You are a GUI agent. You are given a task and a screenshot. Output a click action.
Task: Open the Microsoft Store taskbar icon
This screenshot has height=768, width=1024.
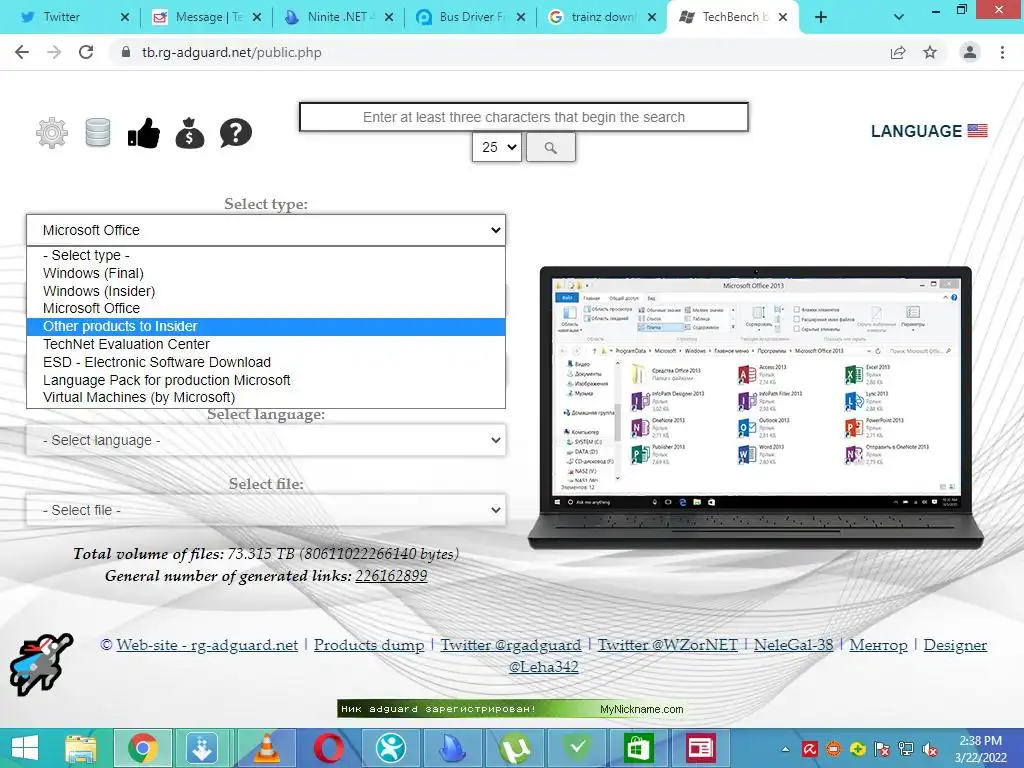click(x=637, y=748)
